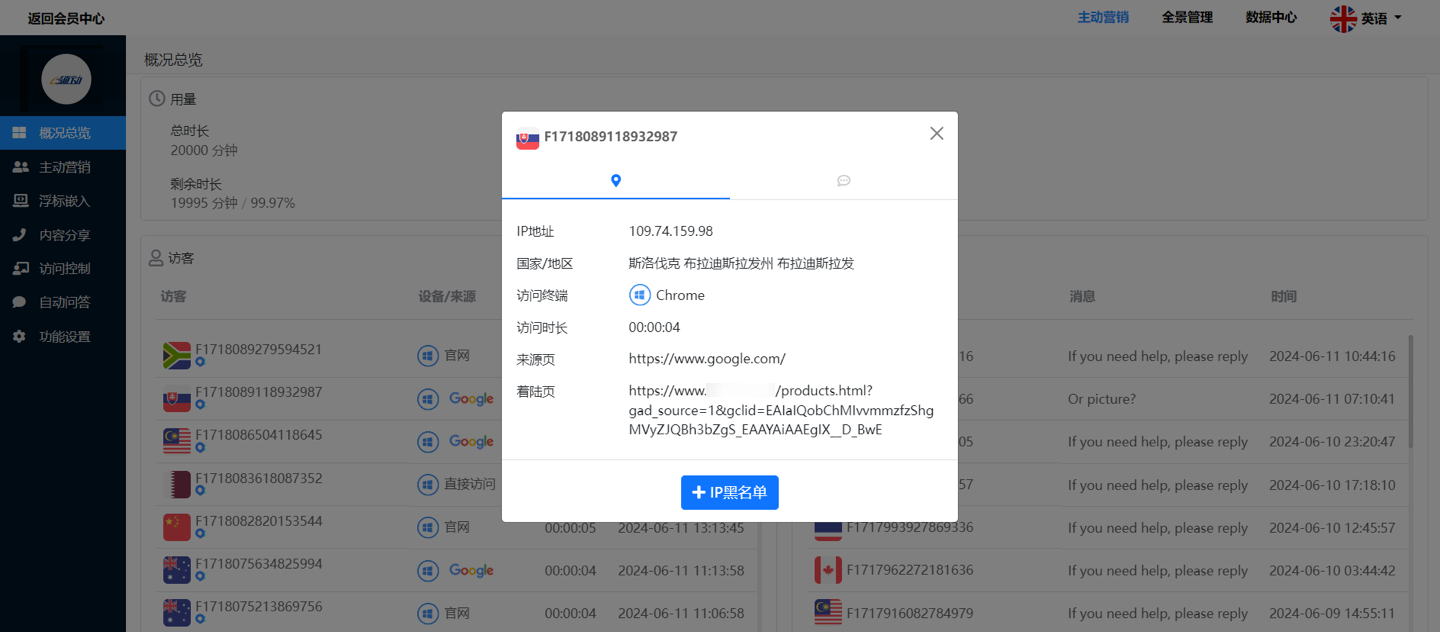Viewport: 1440px width, 632px height.
Task: Close the visitor details dialog
Action: point(936,134)
